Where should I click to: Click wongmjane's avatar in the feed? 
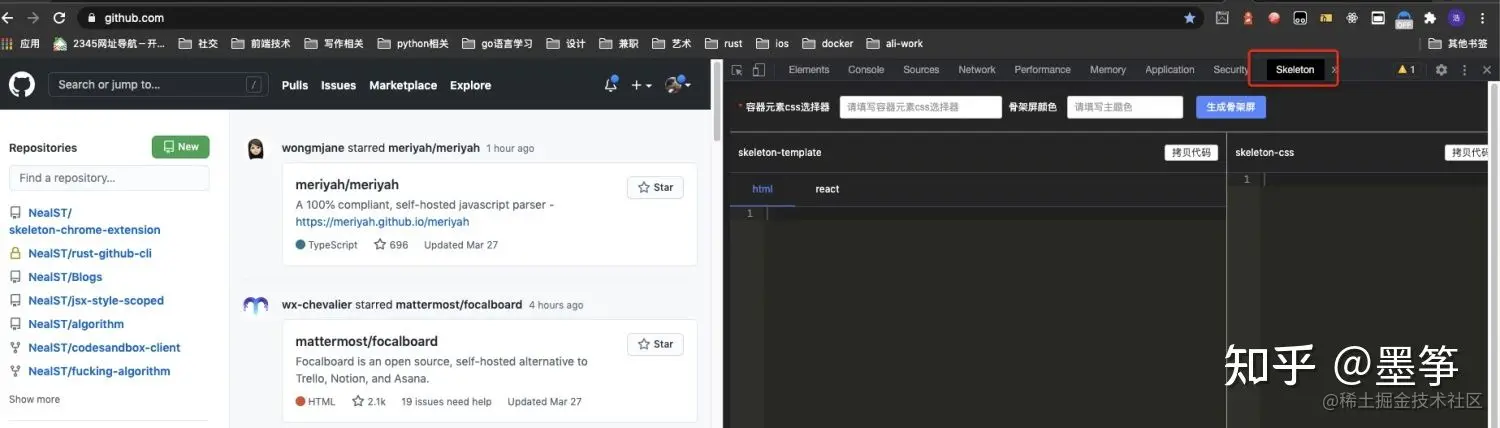[x=256, y=148]
